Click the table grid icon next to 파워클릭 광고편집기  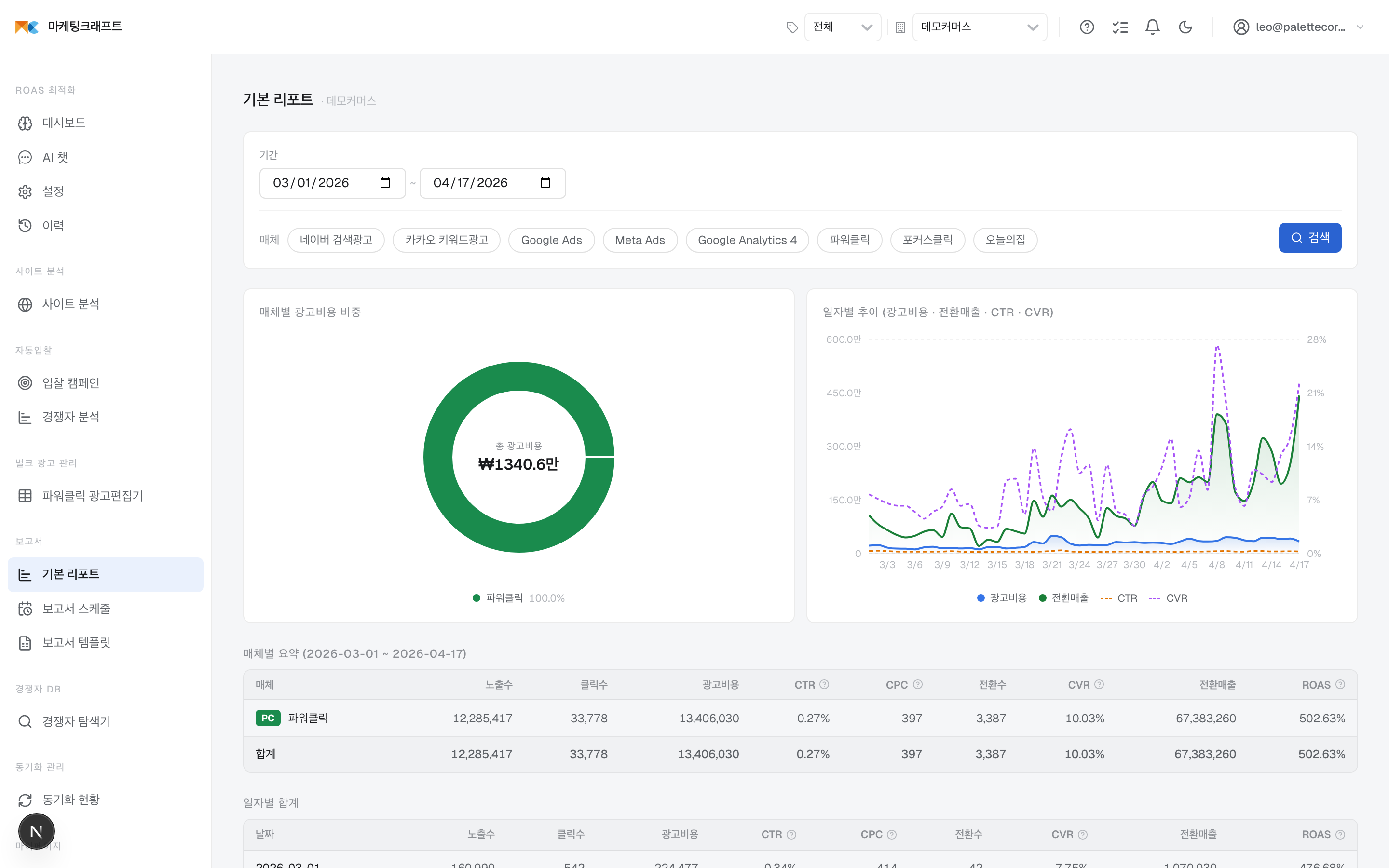pyautogui.click(x=25, y=496)
